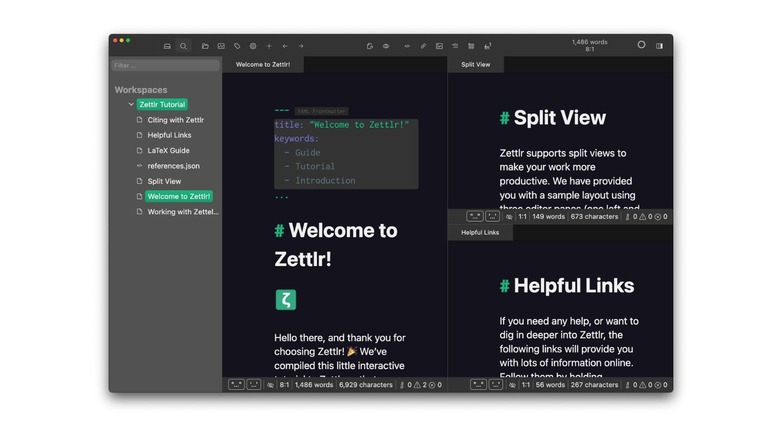Open the file manager drawer icon in toolbar
Image resolution: width=780 pixels, height=438 pixels.
[x=167, y=46]
